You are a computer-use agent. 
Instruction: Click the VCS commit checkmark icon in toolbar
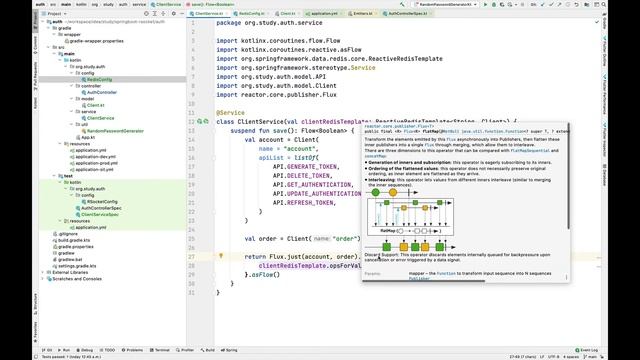[x=551, y=4]
